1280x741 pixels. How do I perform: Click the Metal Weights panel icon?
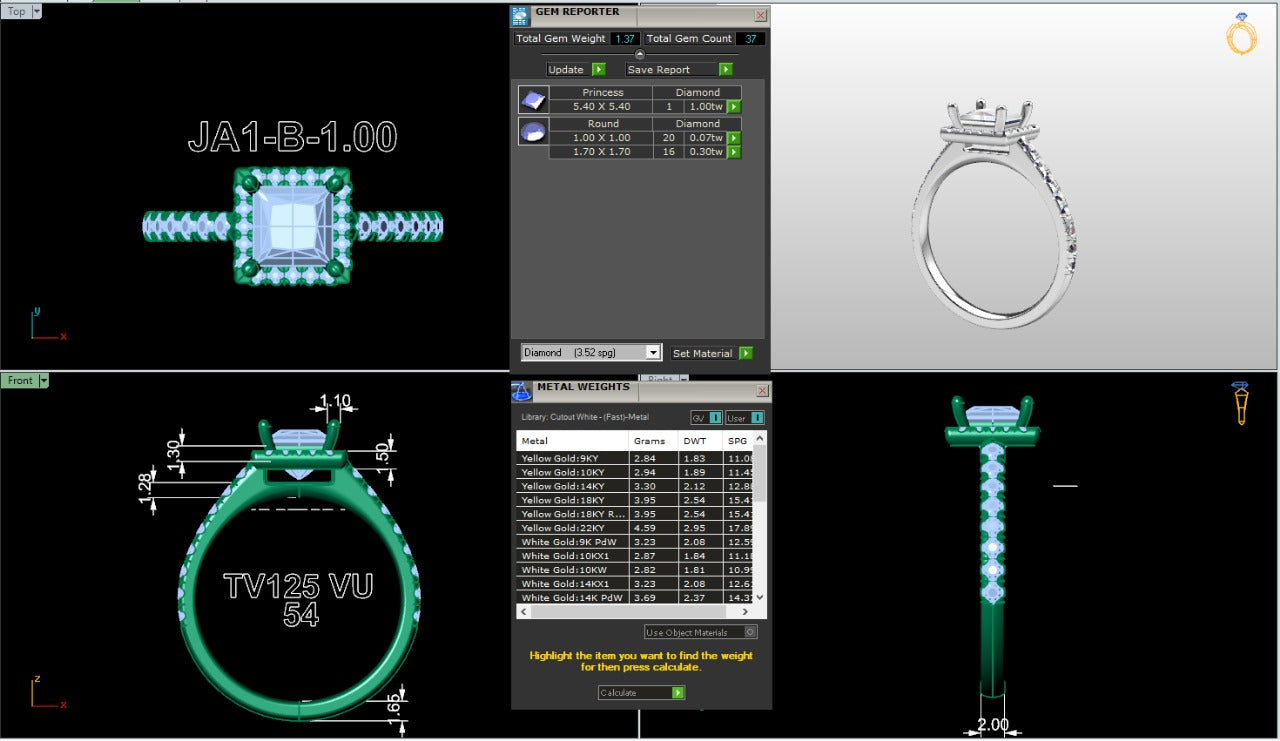521,391
